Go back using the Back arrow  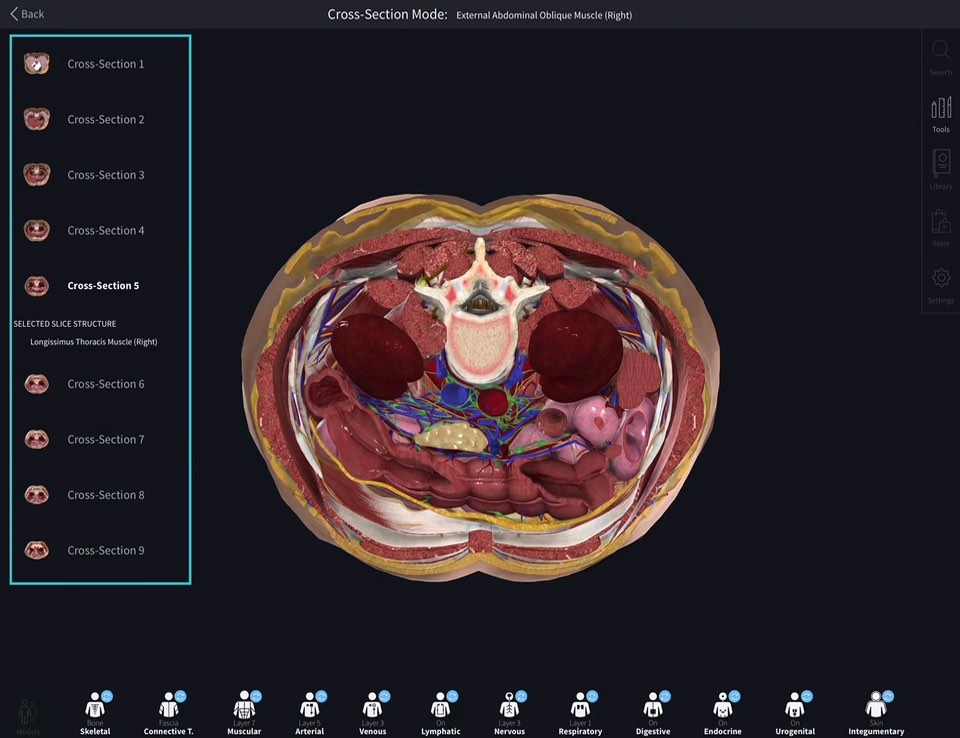(x=27, y=13)
